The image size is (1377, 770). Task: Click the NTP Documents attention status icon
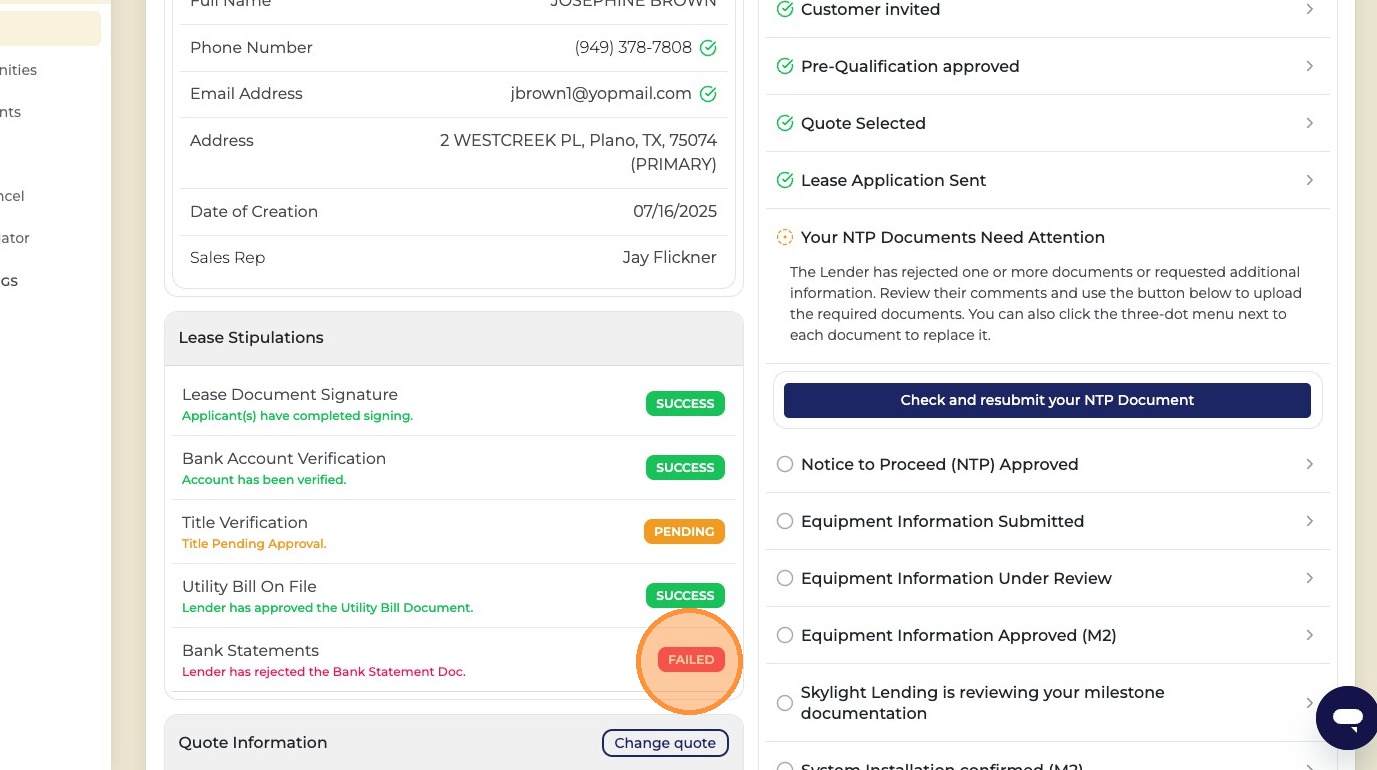tap(785, 237)
